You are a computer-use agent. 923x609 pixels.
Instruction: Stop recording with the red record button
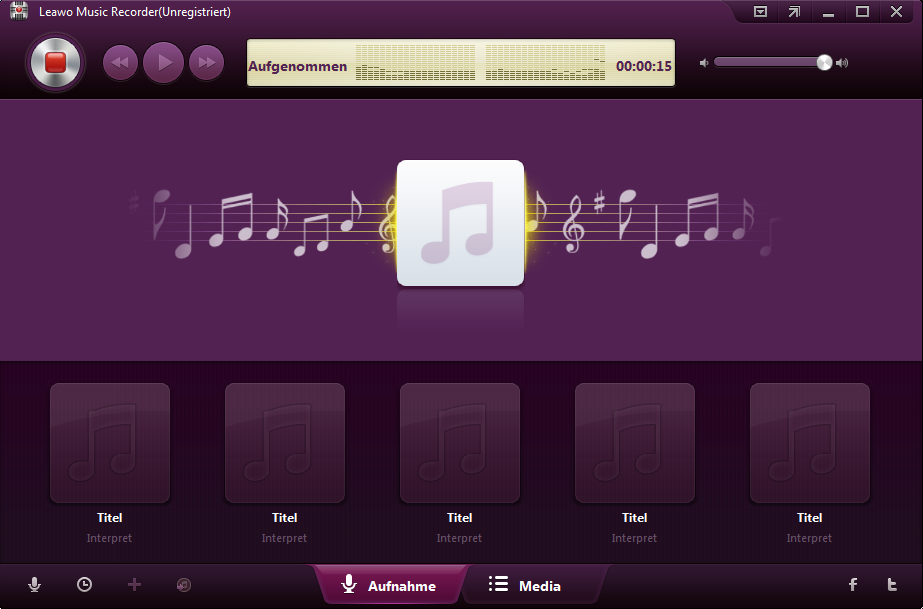click(55, 62)
